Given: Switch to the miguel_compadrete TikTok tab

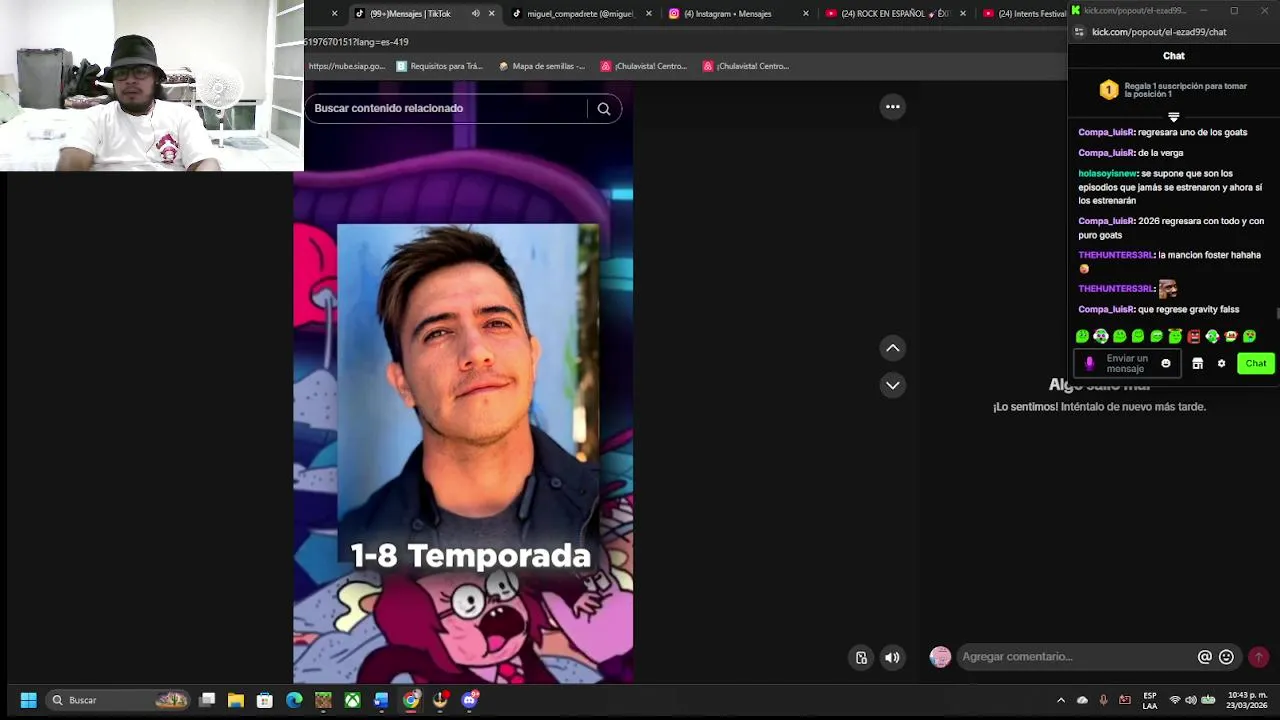Looking at the screenshot, I should point(580,14).
